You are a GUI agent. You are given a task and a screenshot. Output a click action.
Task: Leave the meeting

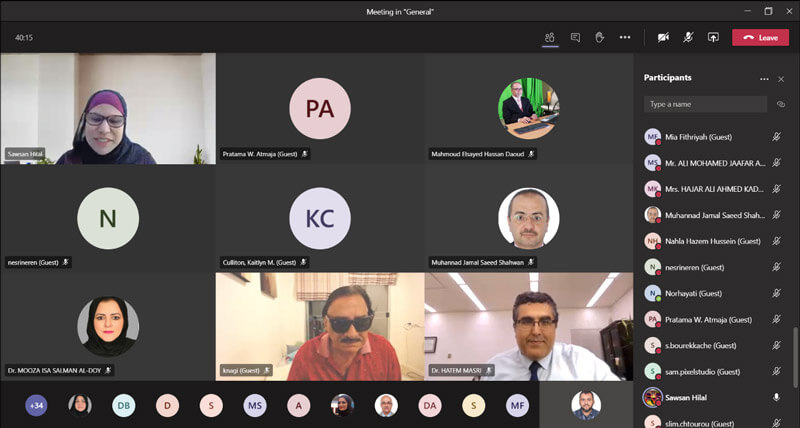(760, 37)
